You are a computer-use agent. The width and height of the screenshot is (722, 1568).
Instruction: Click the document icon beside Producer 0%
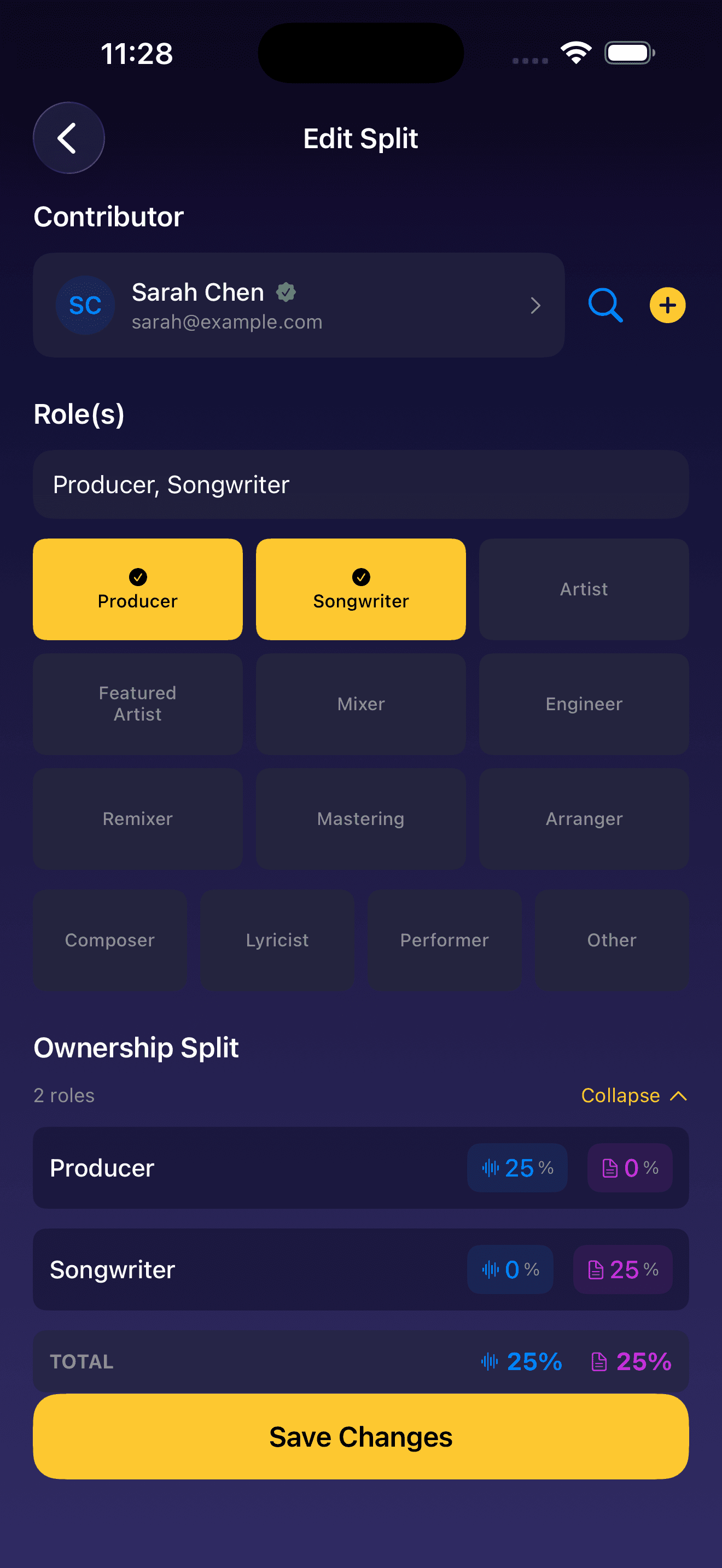pos(610,1167)
